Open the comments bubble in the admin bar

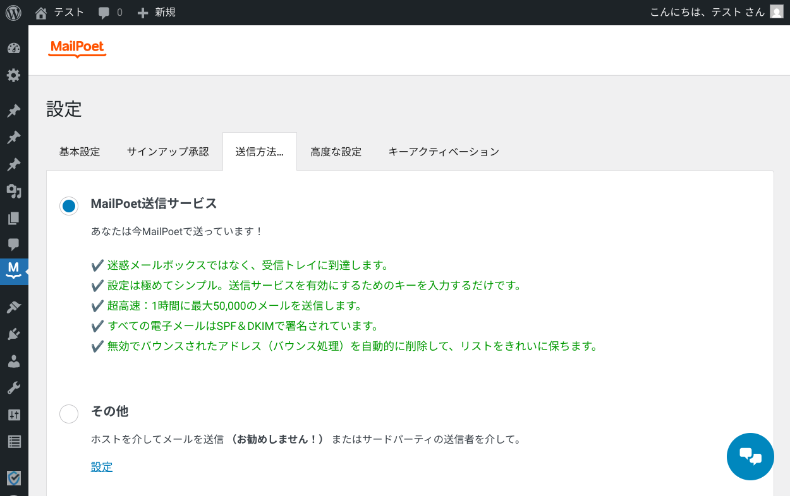(110, 12)
